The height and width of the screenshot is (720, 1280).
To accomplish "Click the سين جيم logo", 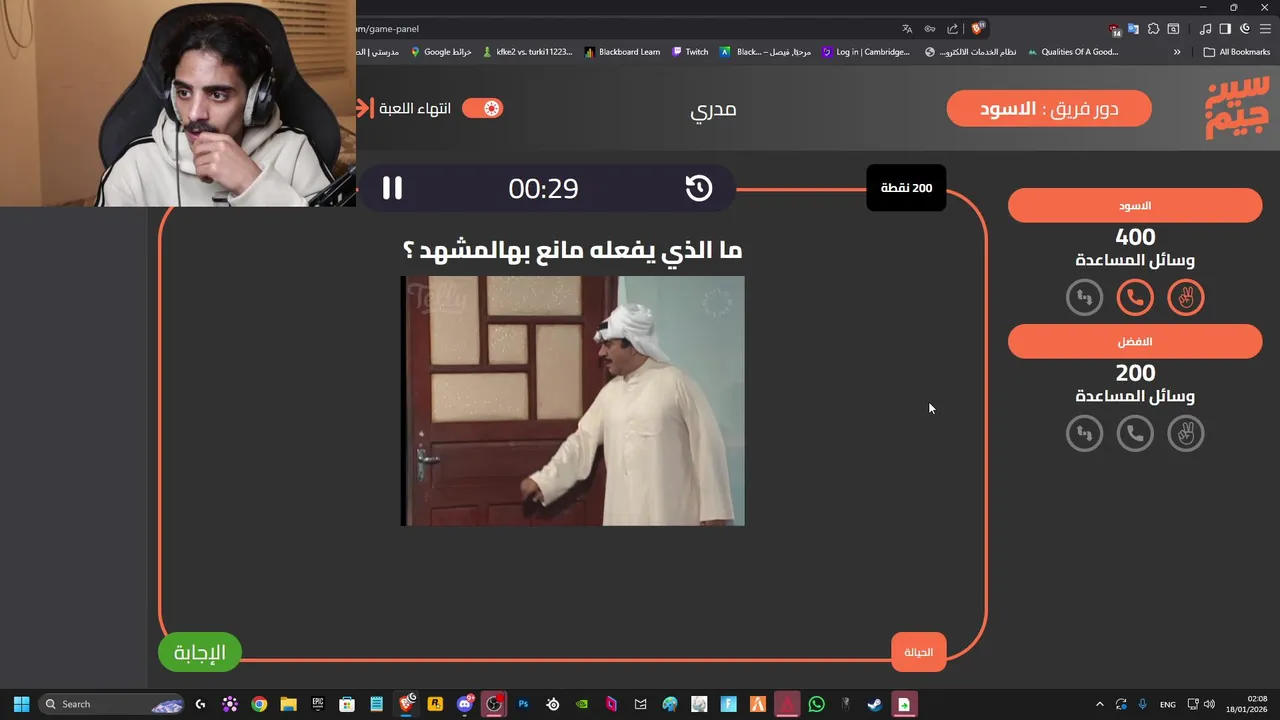I will tap(1238, 109).
